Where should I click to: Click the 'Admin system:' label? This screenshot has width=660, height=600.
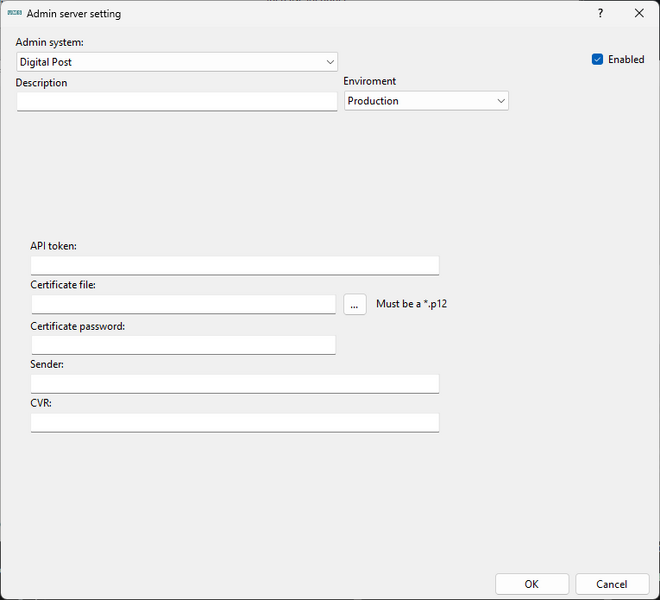pos(50,42)
